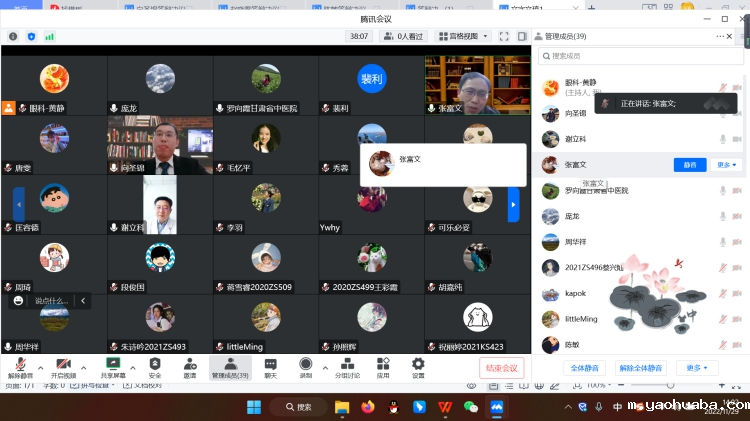Toggle unmute microphone button
Viewport: 750px width, 421px height.
click(20, 368)
